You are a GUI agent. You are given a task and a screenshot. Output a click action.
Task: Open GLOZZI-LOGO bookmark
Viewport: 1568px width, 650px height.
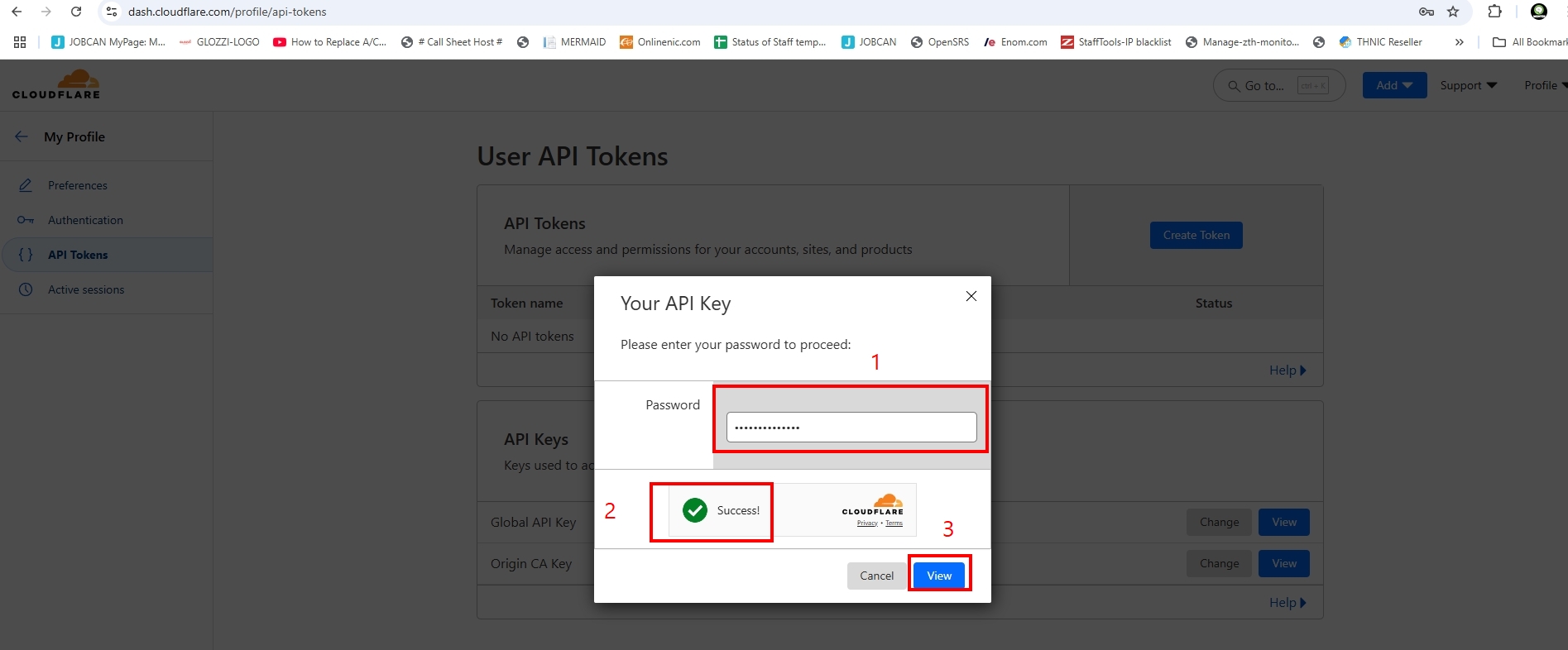pyautogui.click(x=219, y=42)
